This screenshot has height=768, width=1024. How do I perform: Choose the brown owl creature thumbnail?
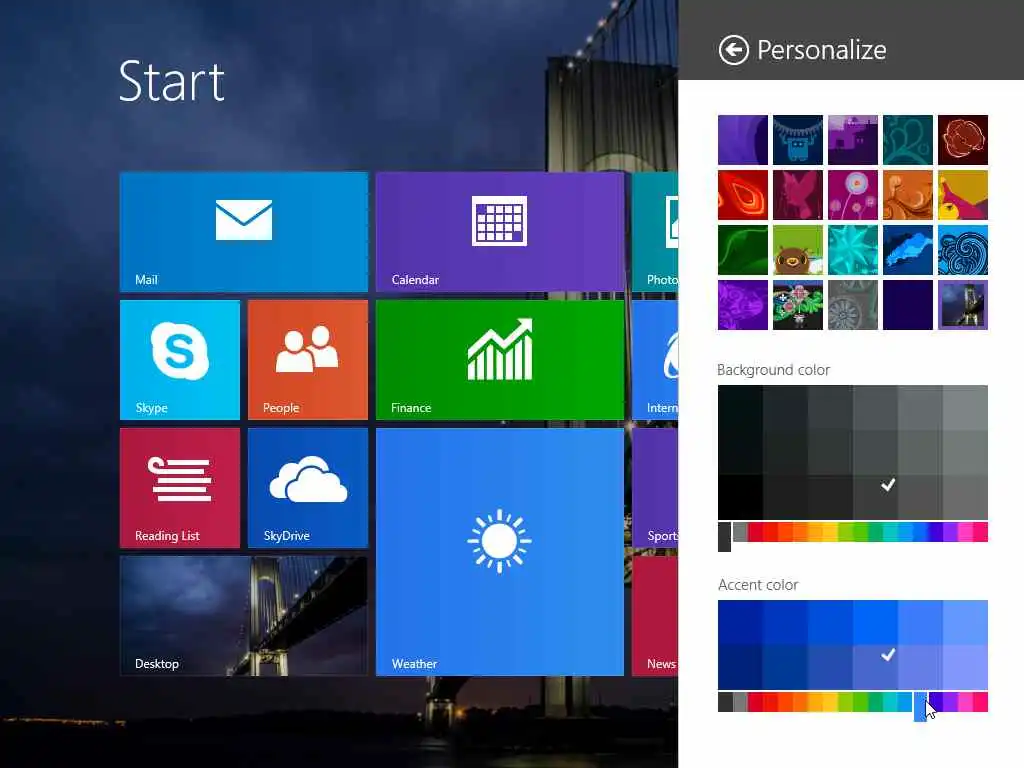[798, 250]
